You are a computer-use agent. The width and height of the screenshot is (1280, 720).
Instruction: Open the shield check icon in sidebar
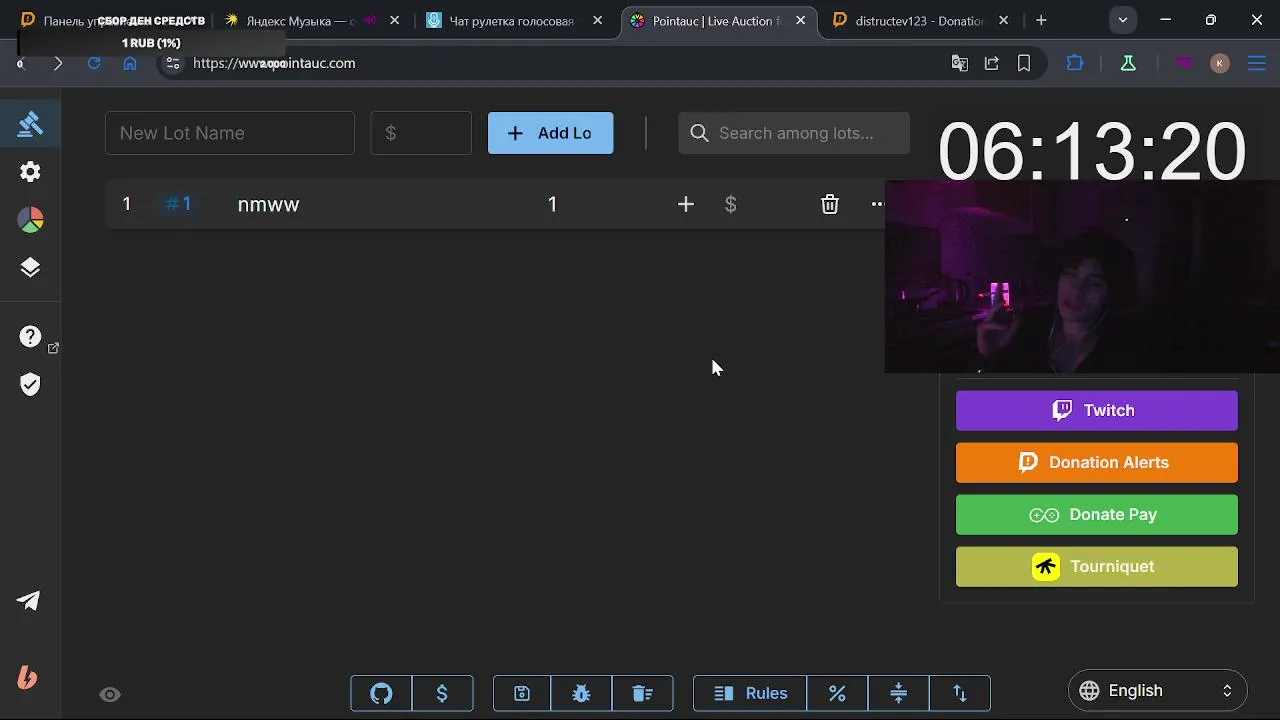click(30, 385)
